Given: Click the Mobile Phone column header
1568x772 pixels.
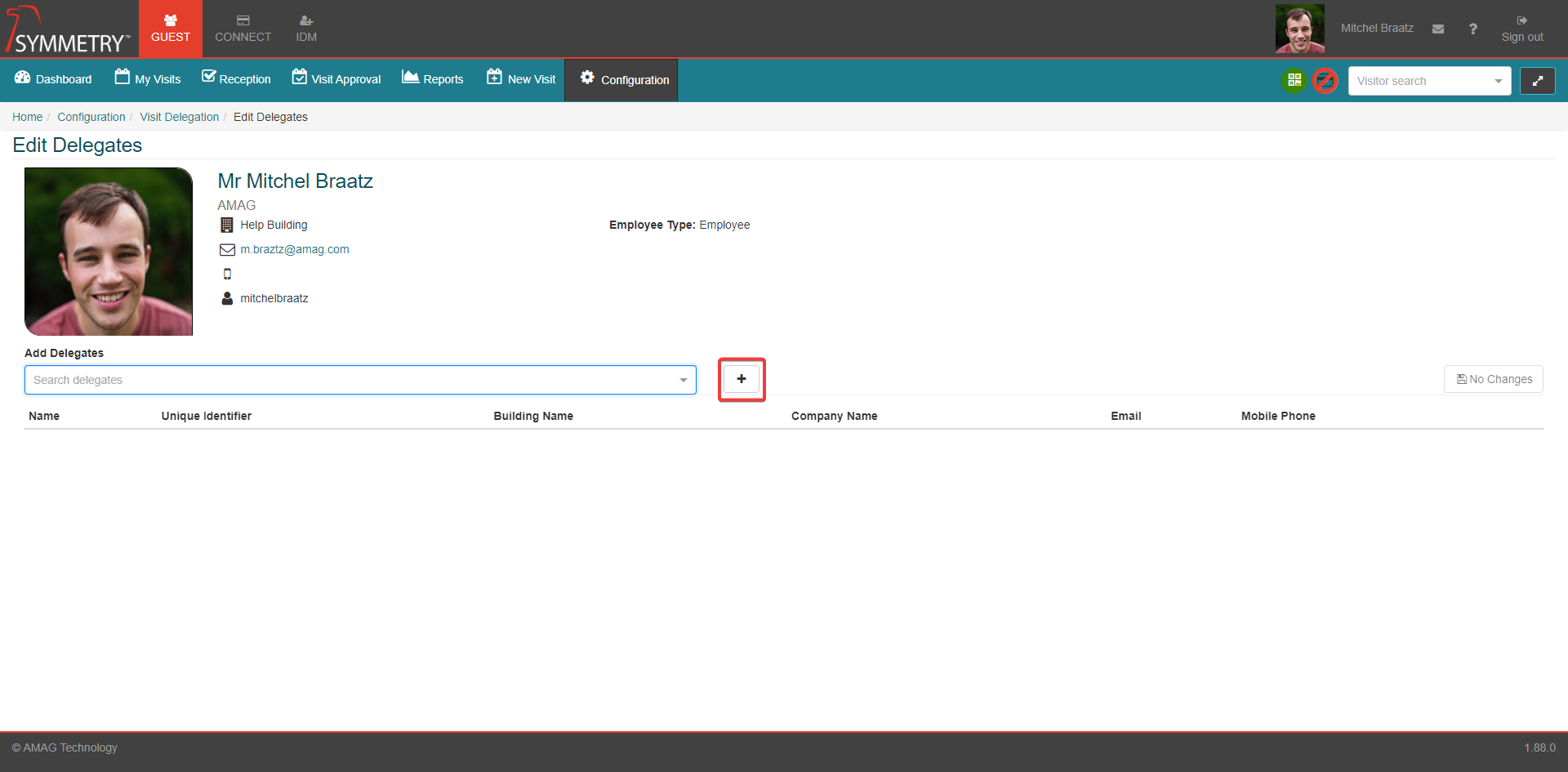Looking at the screenshot, I should pyautogui.click(x=1278, y=416).
